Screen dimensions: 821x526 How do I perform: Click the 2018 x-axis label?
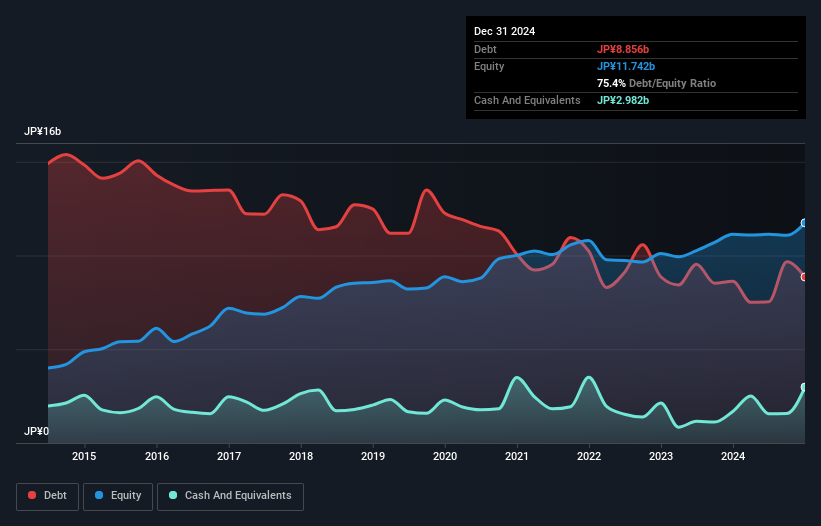pyautogui.click(x=301, y=456)
